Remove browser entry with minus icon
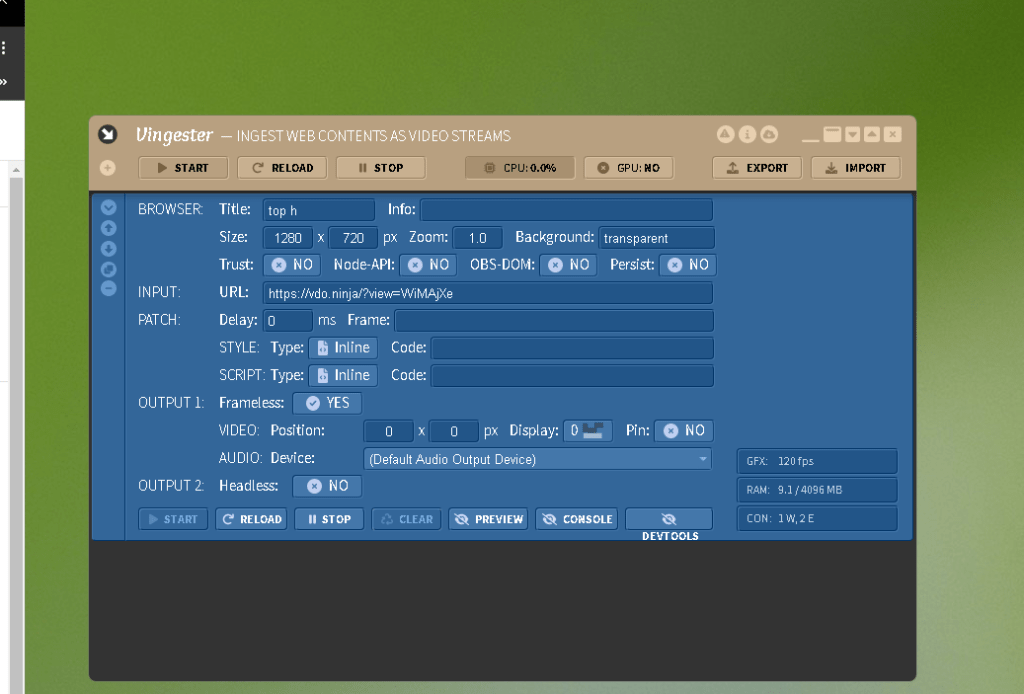The image size is (1024, 694). [x=108, y=288]
